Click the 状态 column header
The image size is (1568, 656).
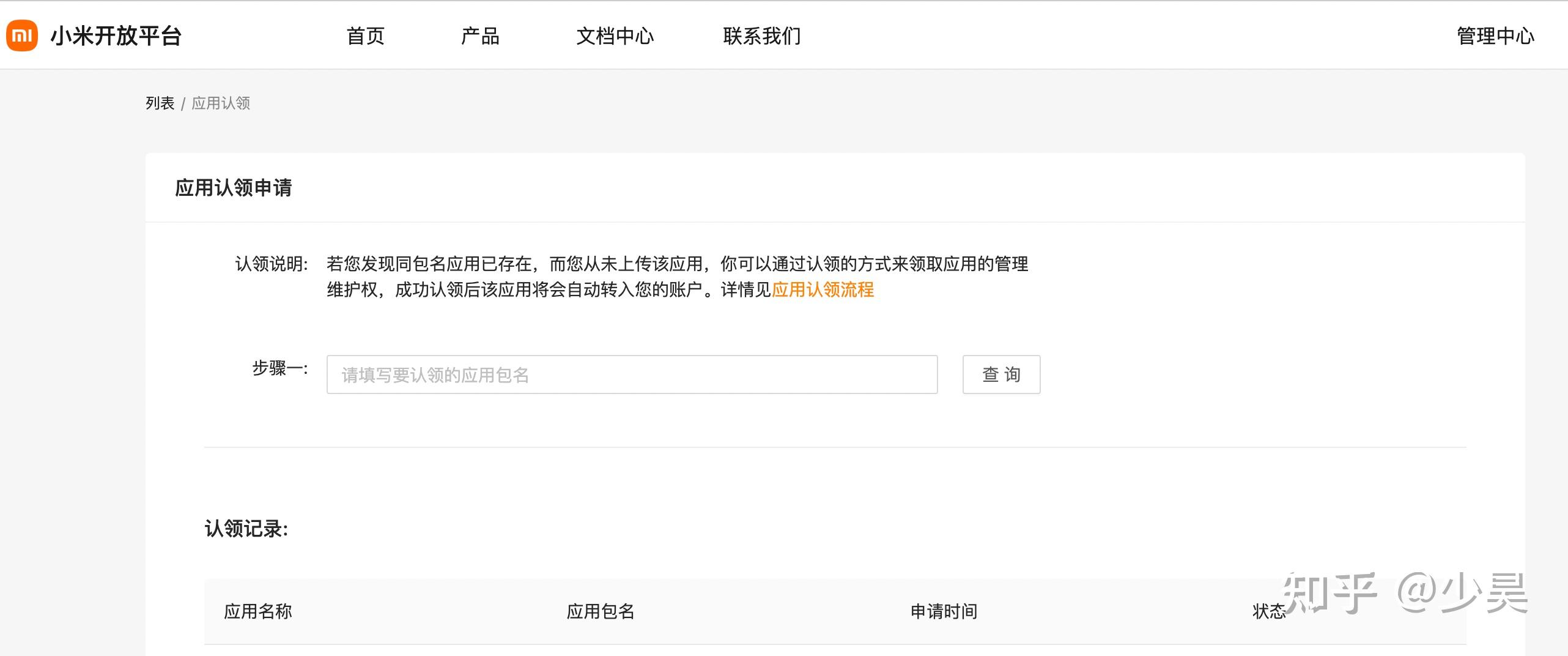pyautogui.click(x=1269, y=611)
